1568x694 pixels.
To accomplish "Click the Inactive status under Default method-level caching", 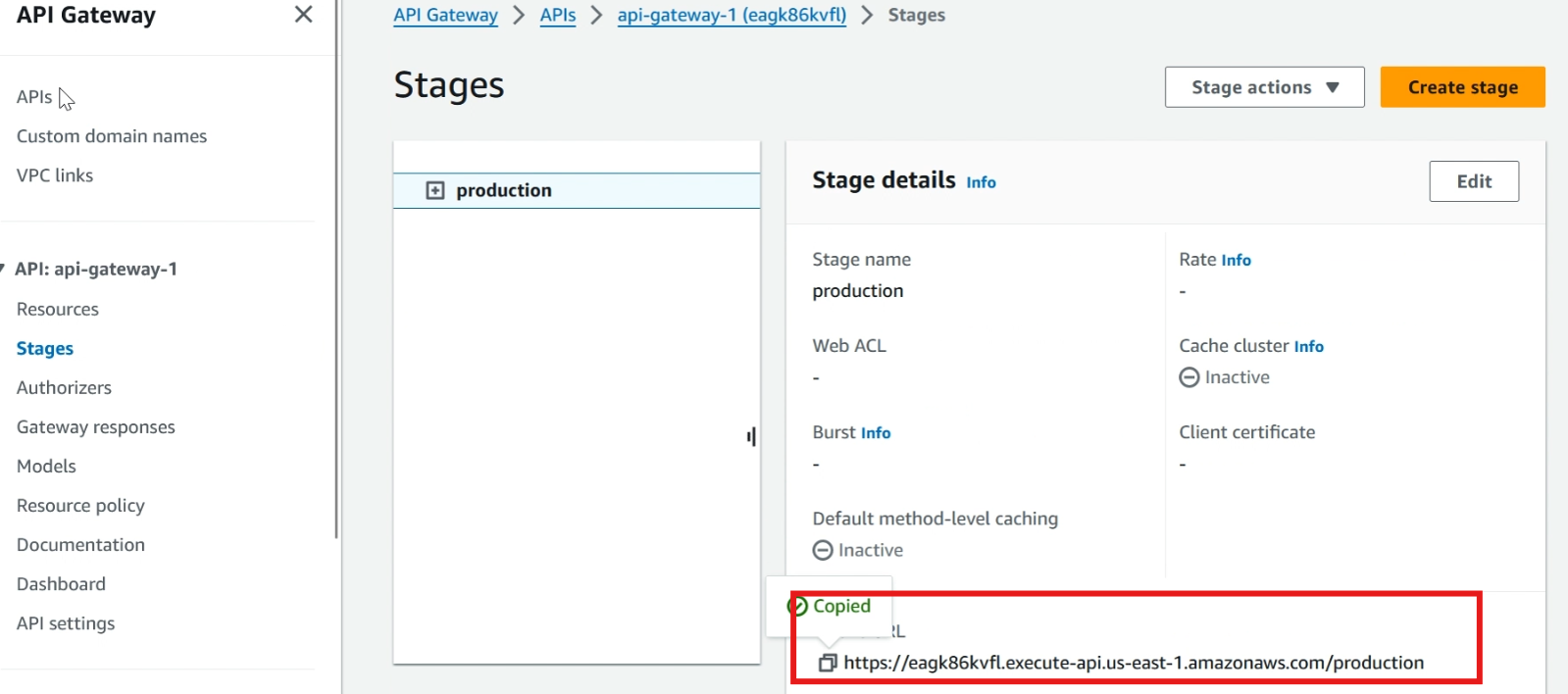I will coord(858,550).
